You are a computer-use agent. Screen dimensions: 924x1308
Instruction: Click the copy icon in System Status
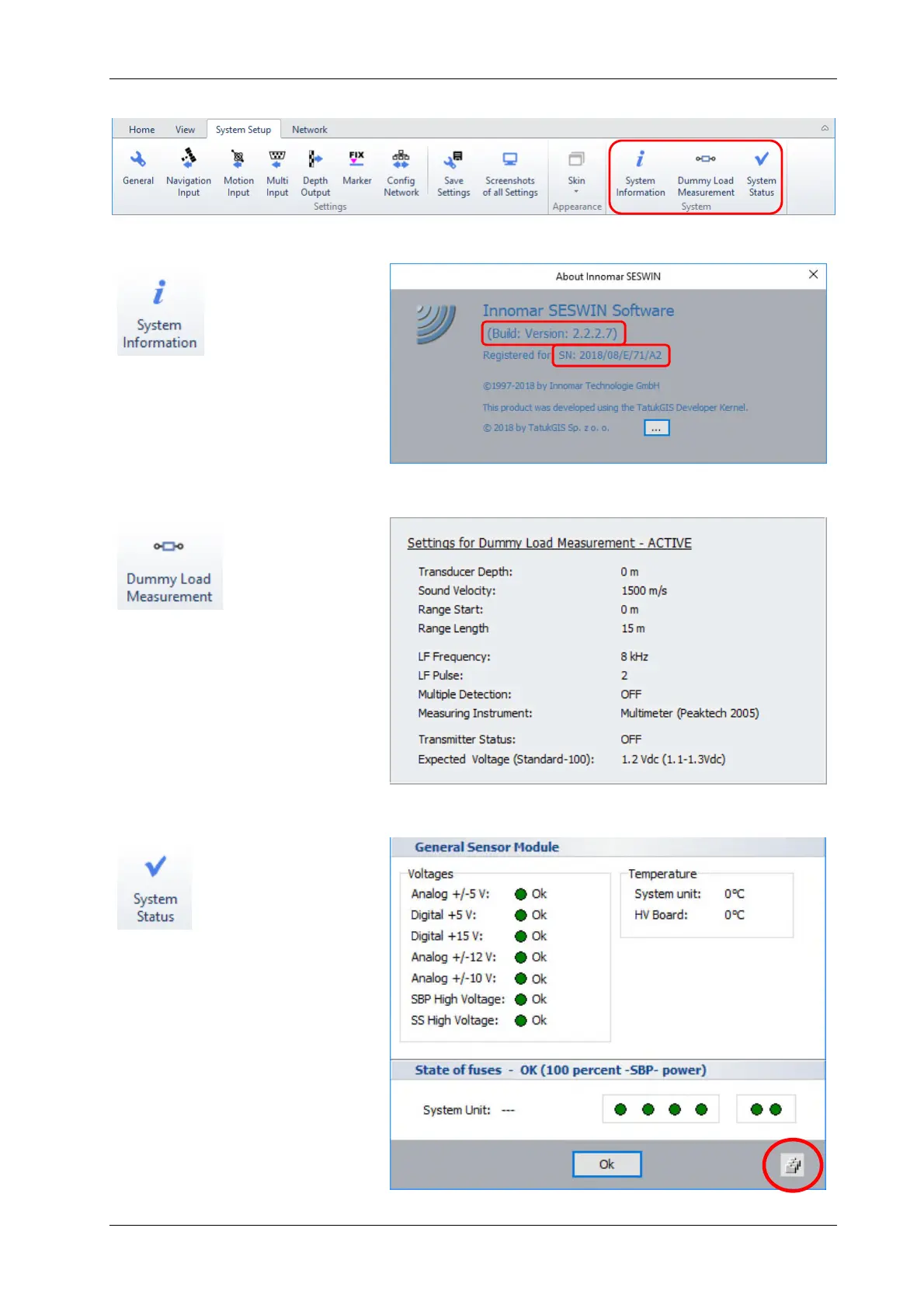792,1164
